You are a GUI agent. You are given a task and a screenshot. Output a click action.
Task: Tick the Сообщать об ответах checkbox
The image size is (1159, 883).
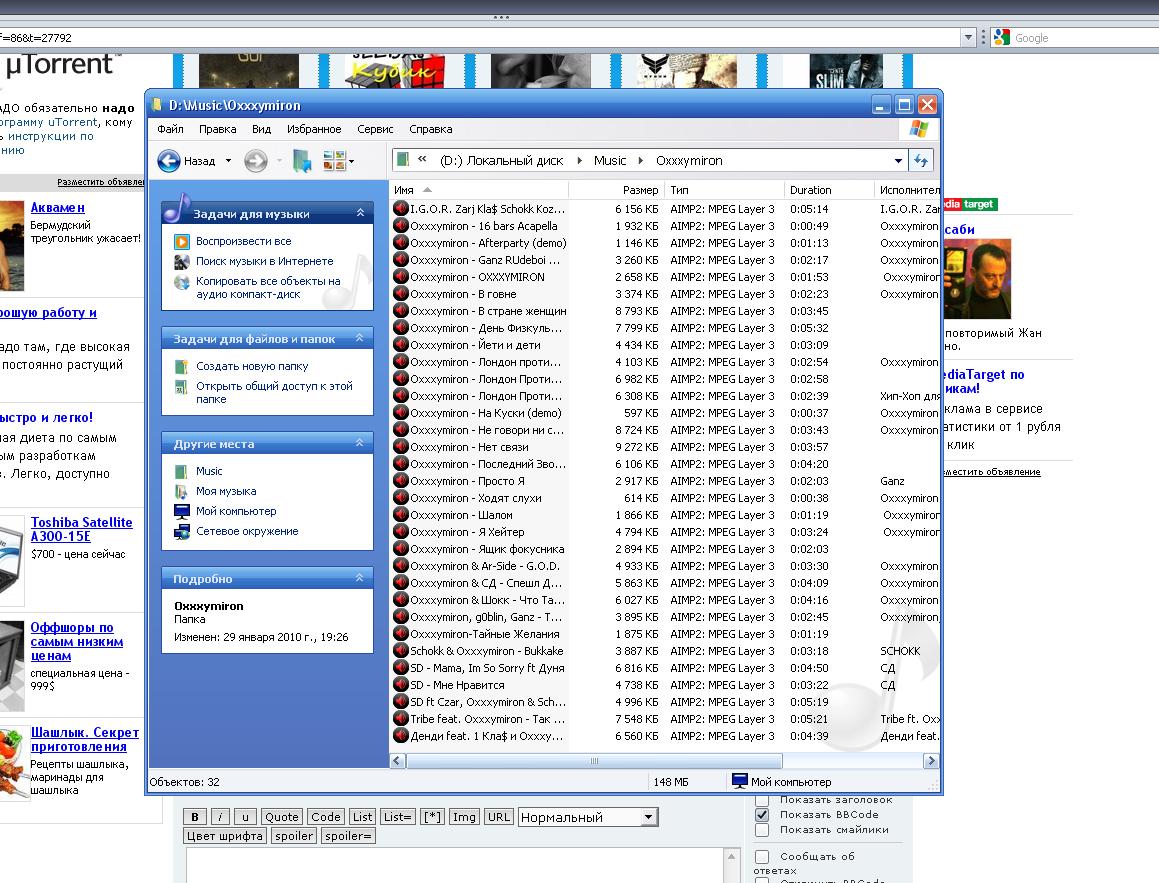(762, 857)
